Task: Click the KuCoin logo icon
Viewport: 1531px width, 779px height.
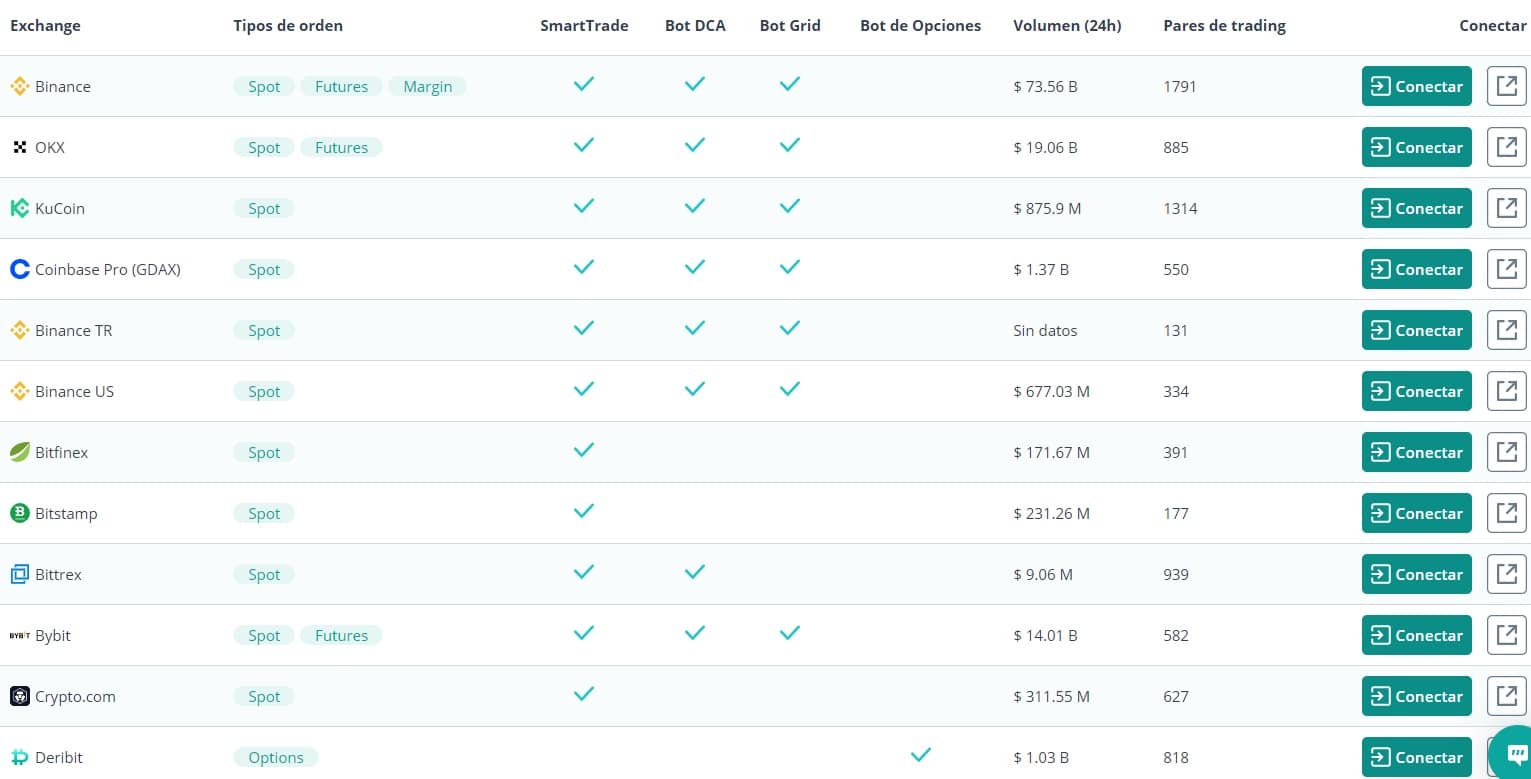Action: click(19, 208)
